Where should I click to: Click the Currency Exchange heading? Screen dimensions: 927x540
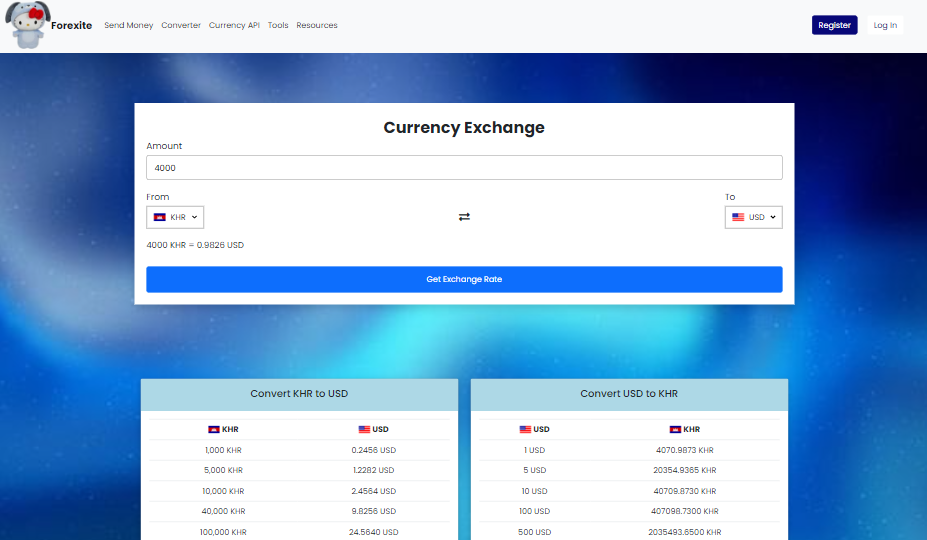click(464, 127)
